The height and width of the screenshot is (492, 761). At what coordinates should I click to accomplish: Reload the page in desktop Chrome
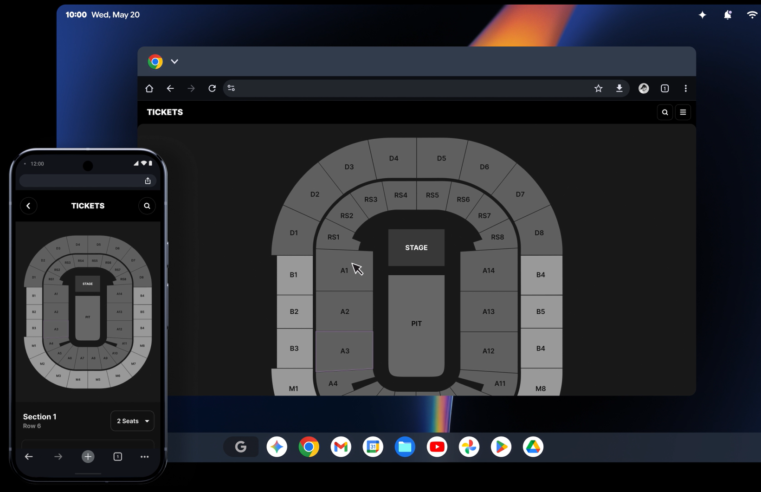212,88
